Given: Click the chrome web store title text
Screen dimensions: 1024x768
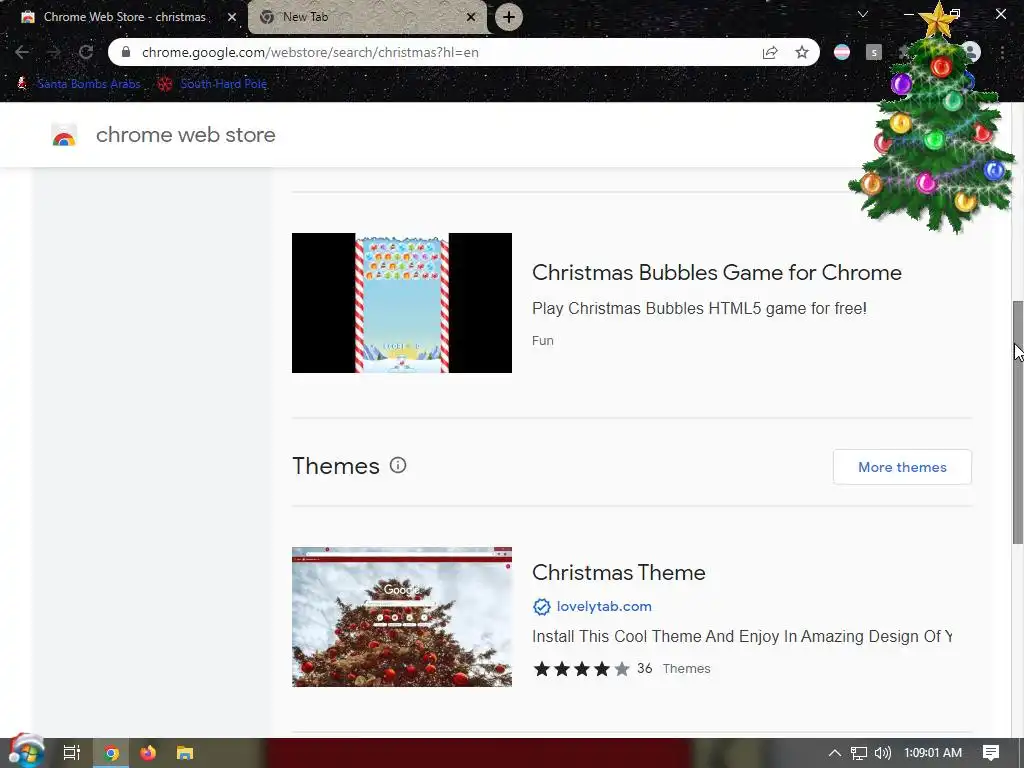Looking at the screenshot, I should click(x=185, y=135).
